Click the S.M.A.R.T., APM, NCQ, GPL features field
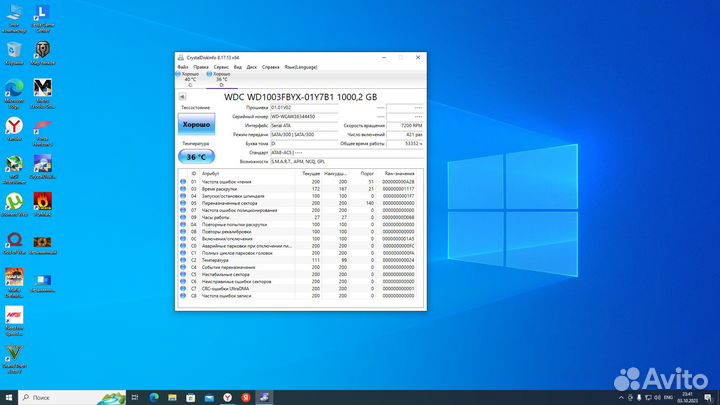 pyautogui.click(x=346, y=162)
